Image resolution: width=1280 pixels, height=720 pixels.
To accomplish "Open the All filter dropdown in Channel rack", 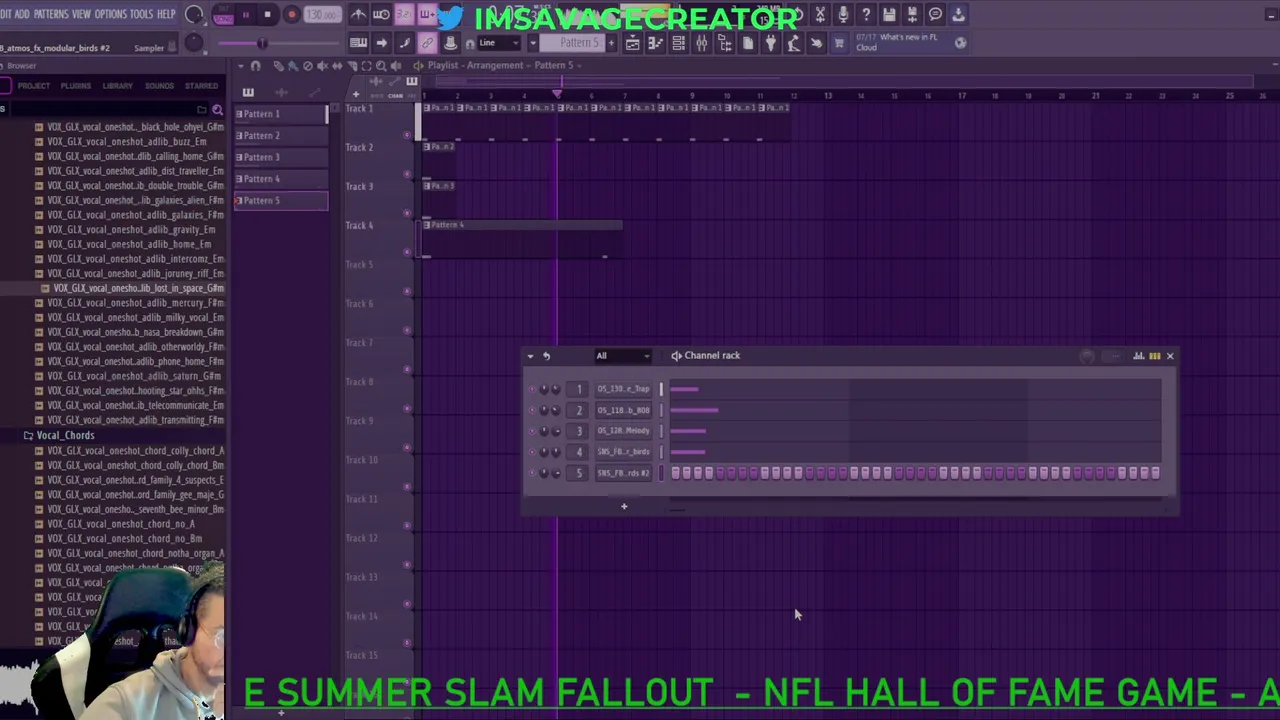I will click(x=622, y=356).
